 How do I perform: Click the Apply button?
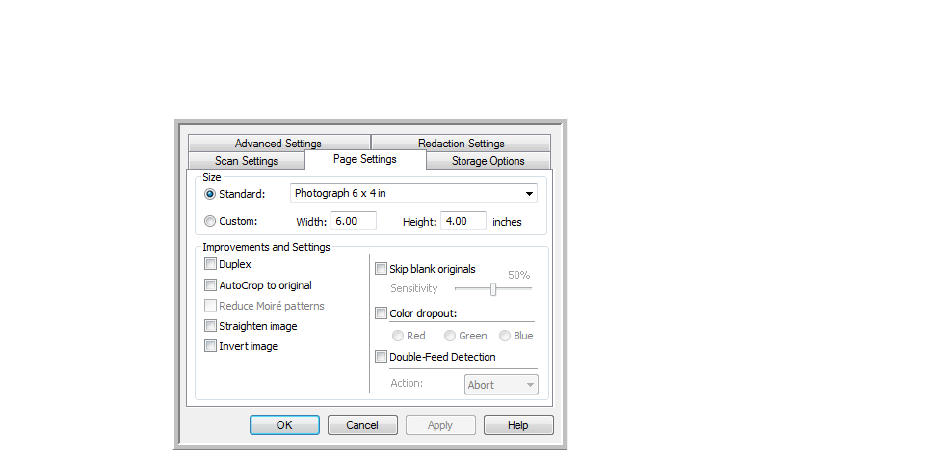[441, 425]
